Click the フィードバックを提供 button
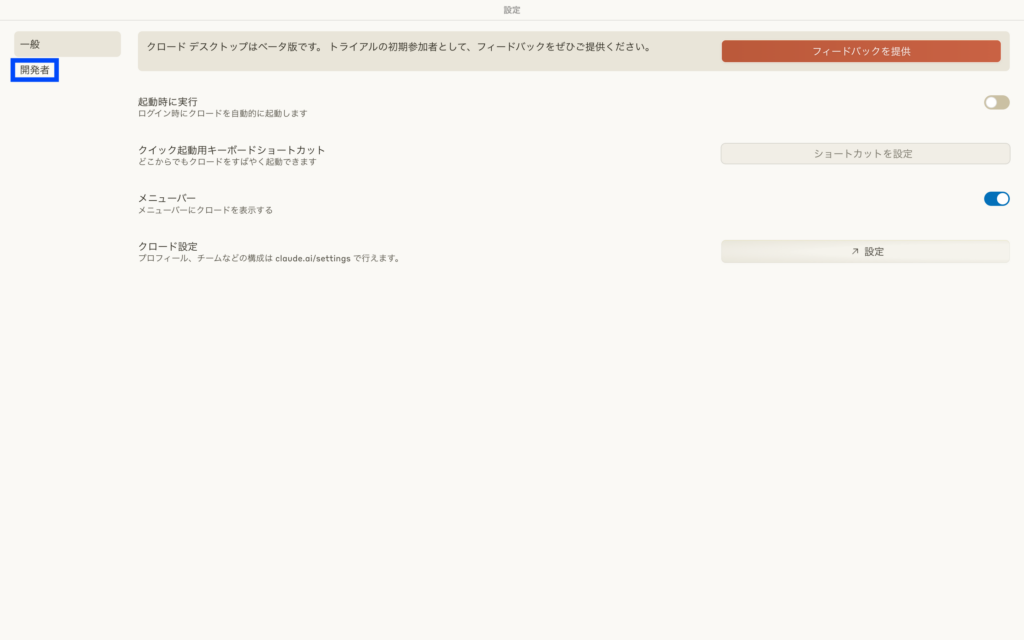Screen dimensions: 1024x640 [x=861, y=51]
